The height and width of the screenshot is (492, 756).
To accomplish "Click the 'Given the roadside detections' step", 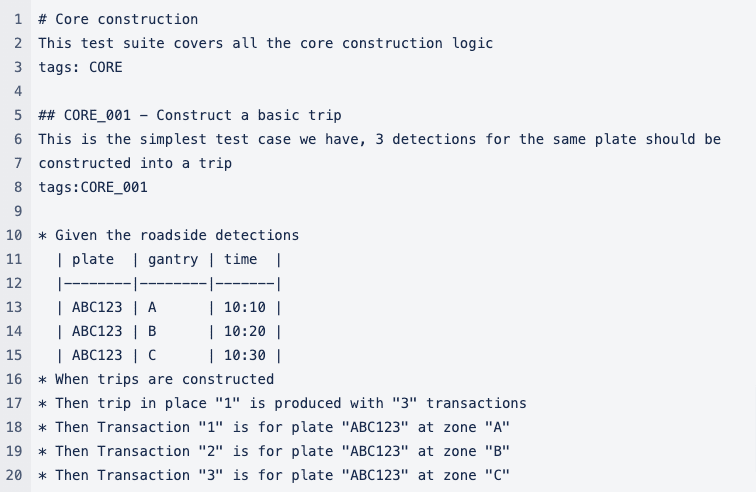I will pos(176,235).
